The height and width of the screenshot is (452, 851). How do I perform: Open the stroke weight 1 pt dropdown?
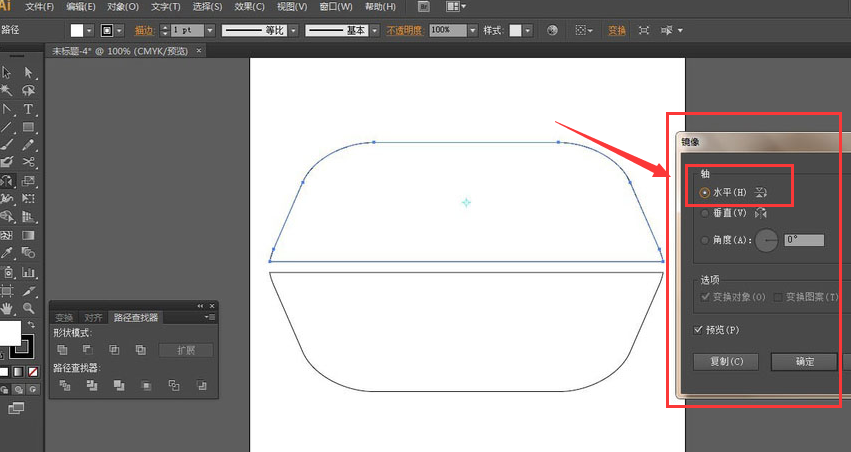click(208, 31)
